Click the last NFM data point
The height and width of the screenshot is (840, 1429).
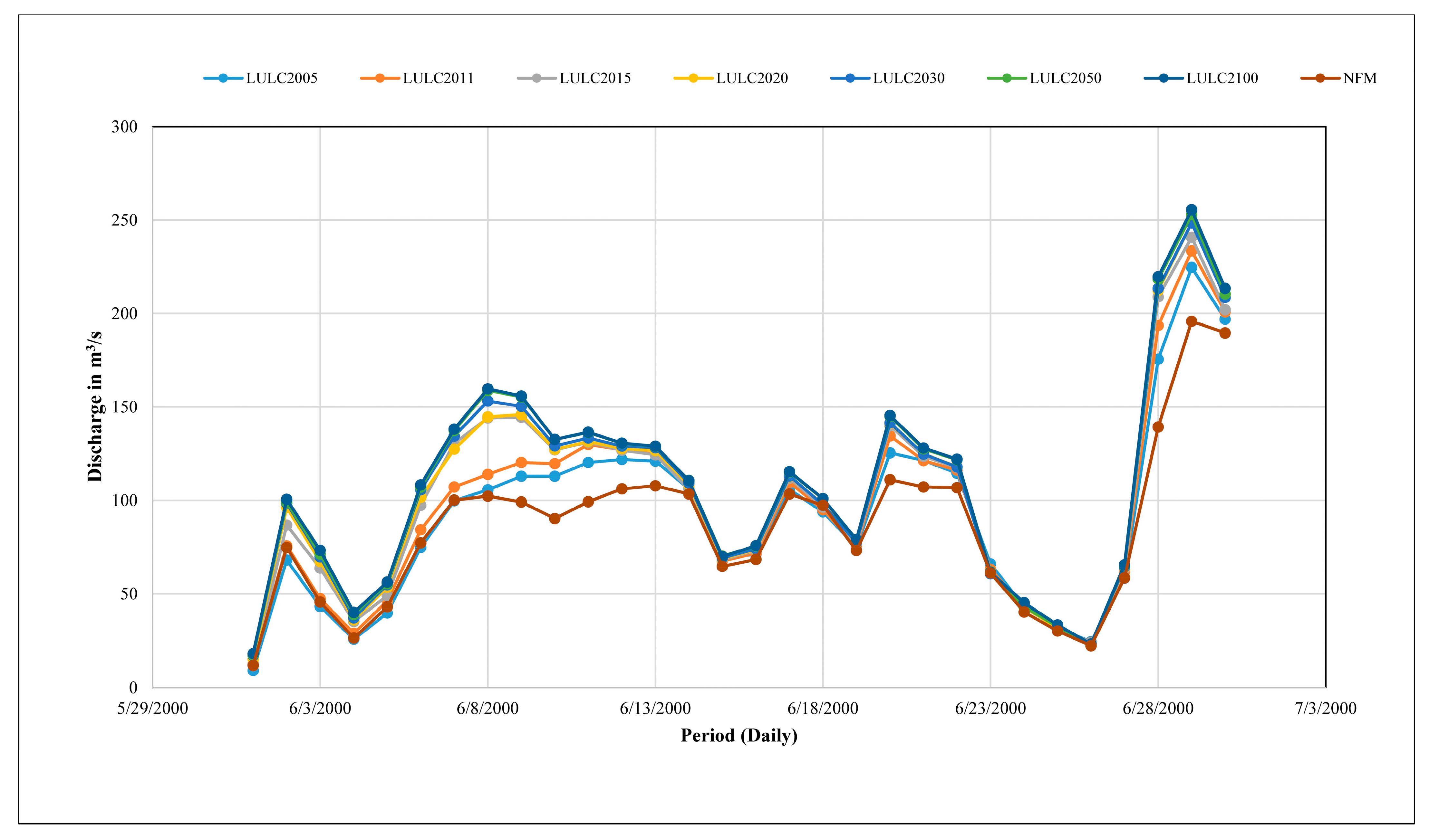(x=1225, y=333)
